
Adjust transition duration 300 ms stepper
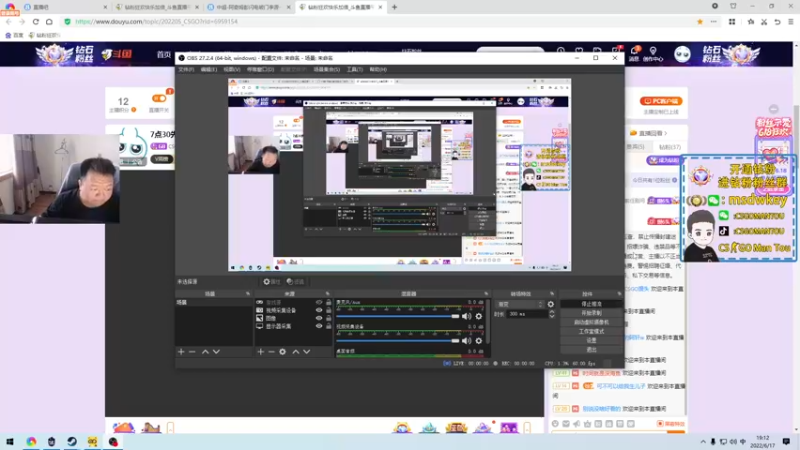(x=552, y=314)
